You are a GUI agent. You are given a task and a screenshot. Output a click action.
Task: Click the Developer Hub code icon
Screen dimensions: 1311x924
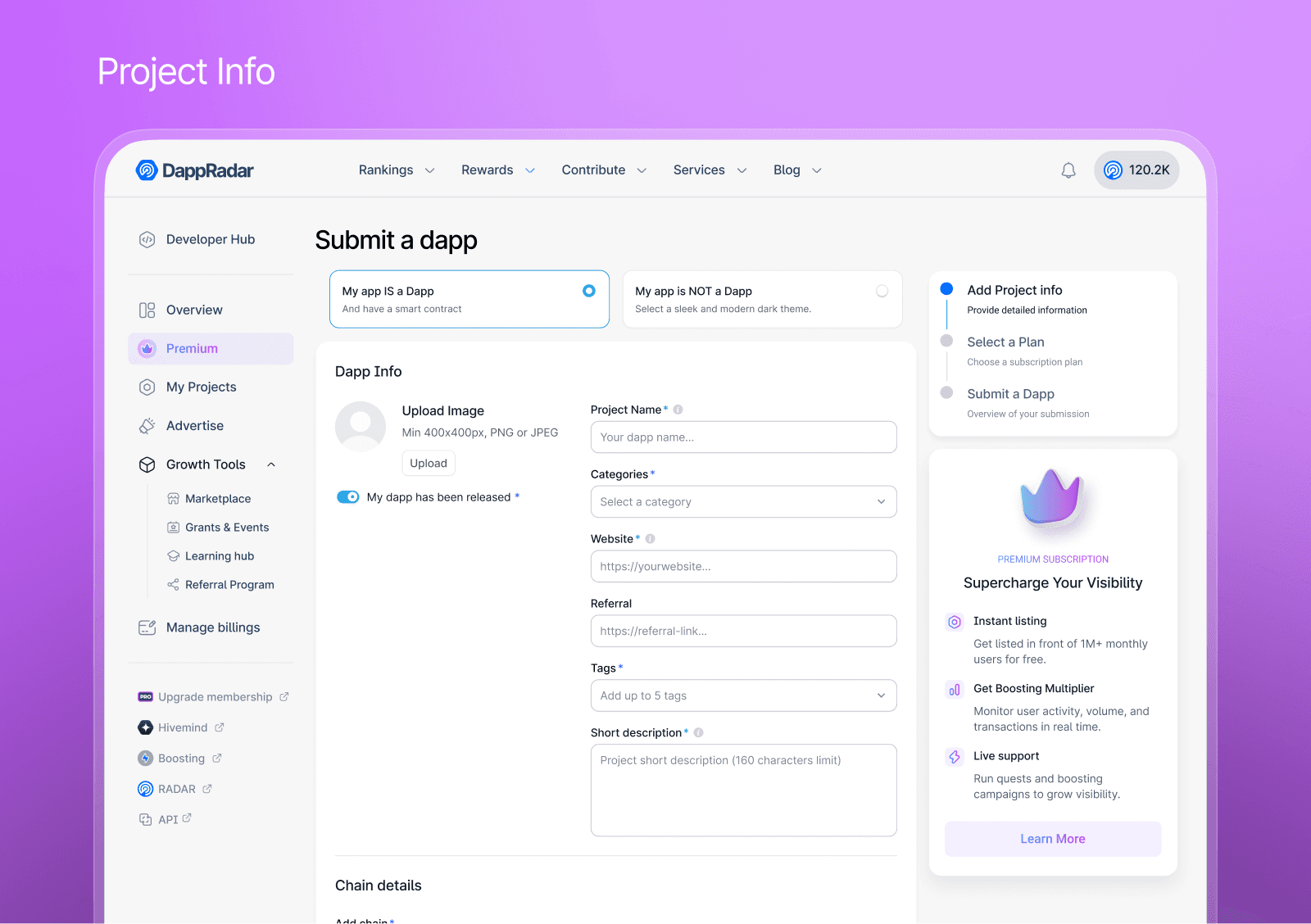pos(147,239)
